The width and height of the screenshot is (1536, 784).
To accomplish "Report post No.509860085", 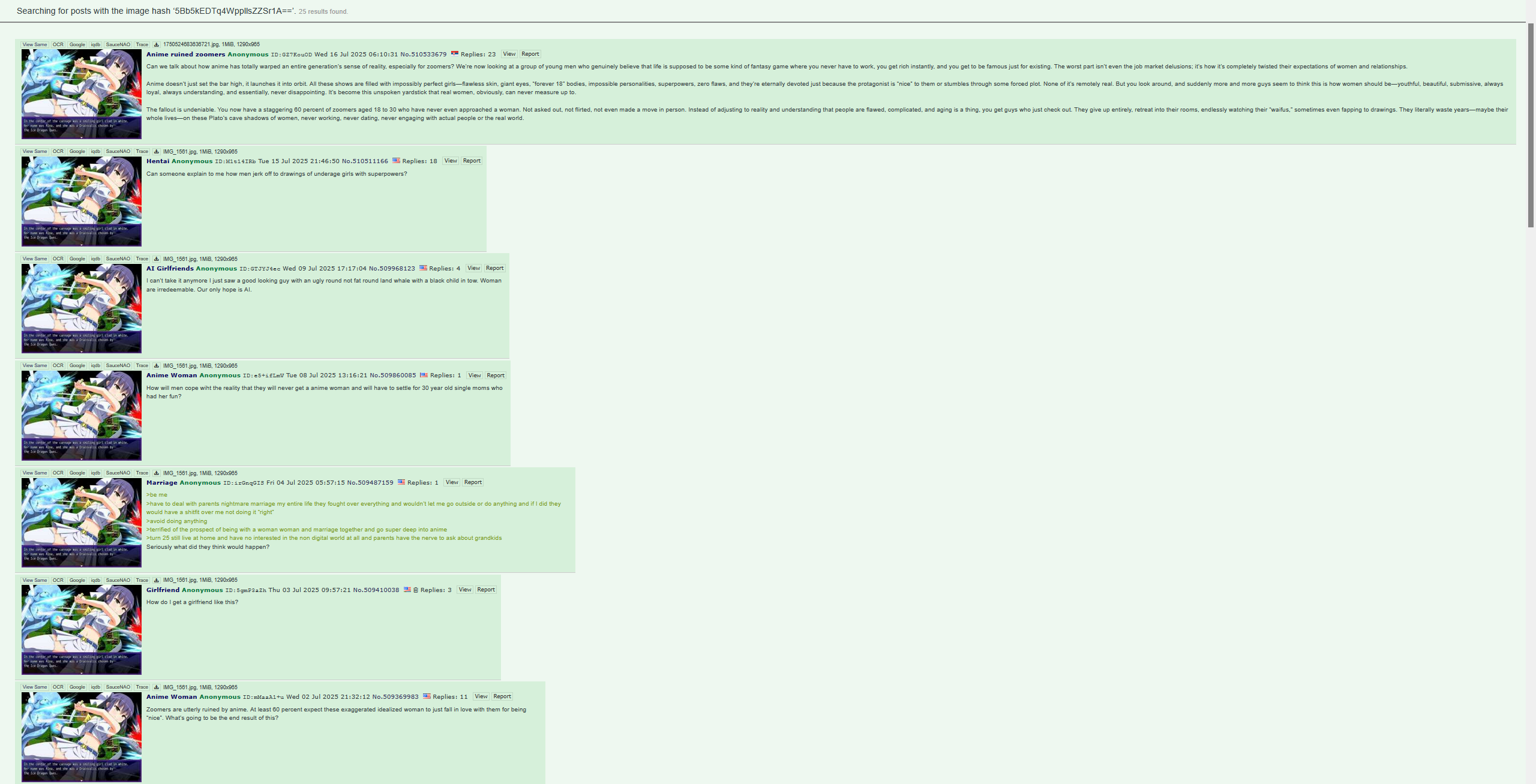I will tap(496, 376).
